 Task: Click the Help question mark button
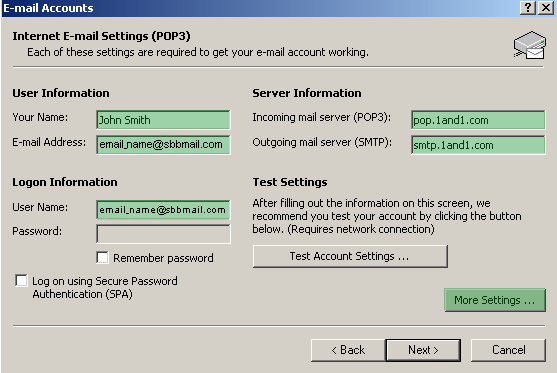click(528, 7)
